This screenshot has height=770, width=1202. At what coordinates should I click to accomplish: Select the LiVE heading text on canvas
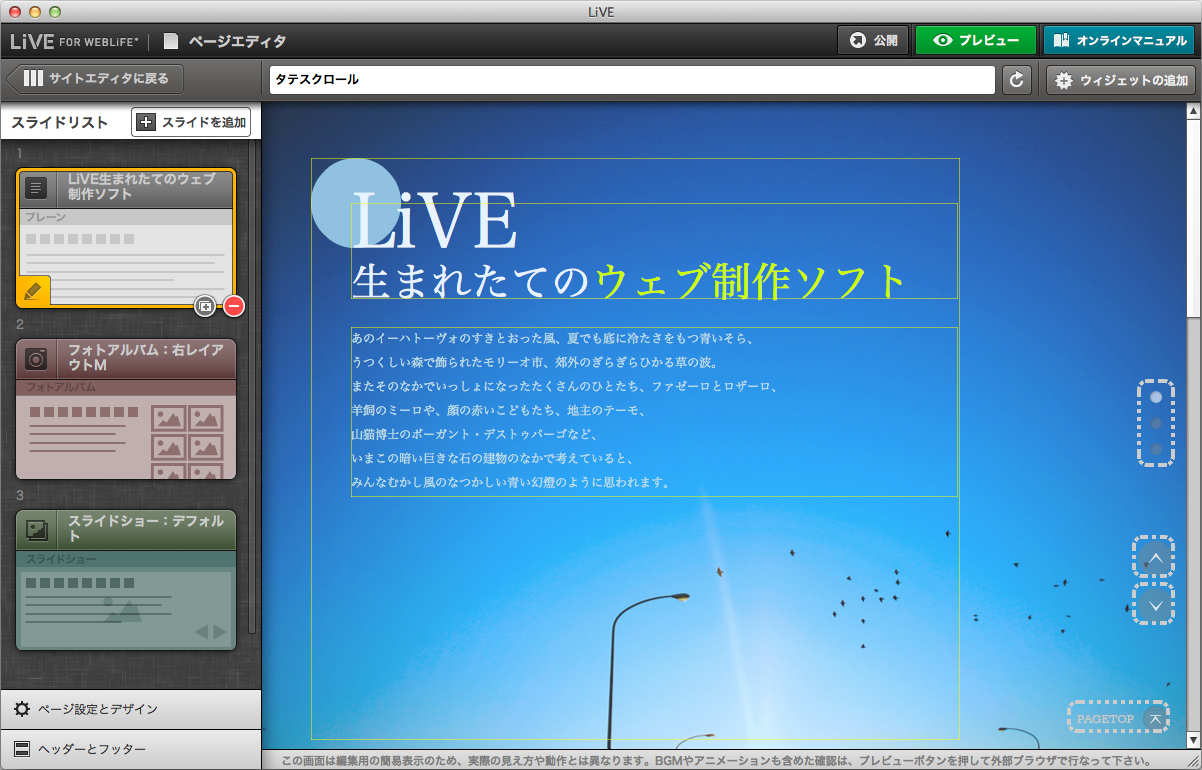[434, 220]
